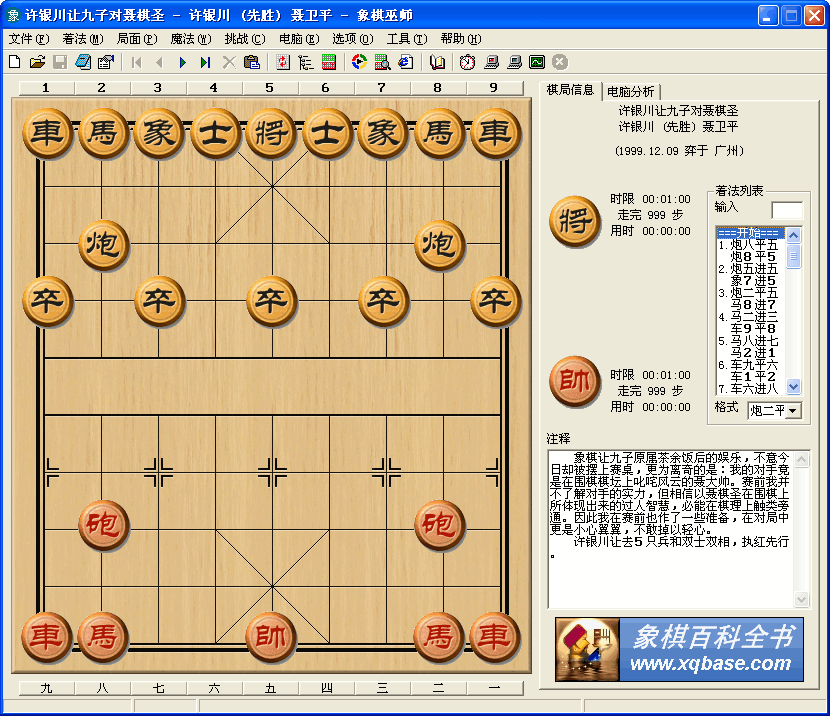
Task: Jump to the last move with the forward icon
Action: [x=205, y=61]
